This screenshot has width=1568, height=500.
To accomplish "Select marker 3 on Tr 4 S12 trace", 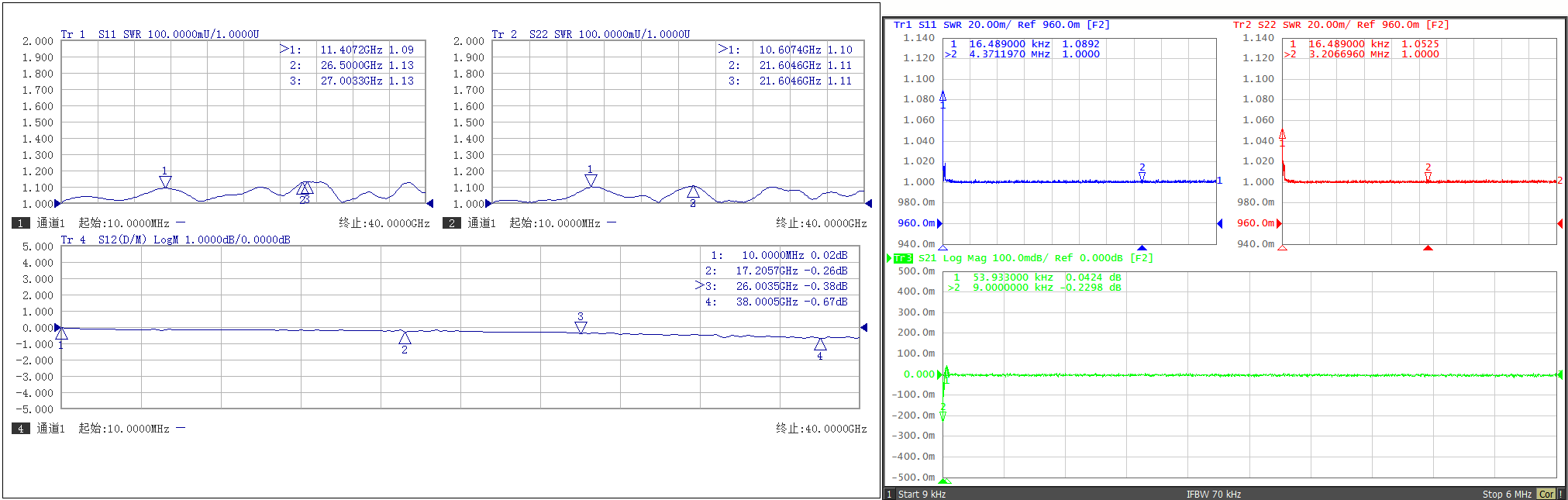I will [581, 327].
